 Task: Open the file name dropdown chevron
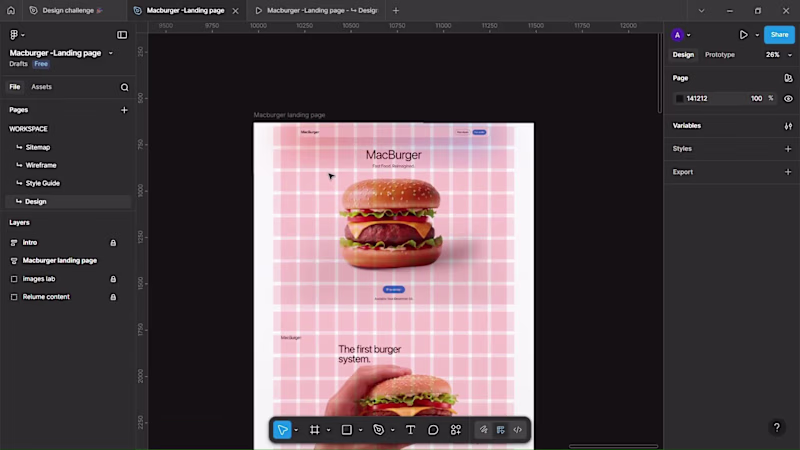click(111, 53)
